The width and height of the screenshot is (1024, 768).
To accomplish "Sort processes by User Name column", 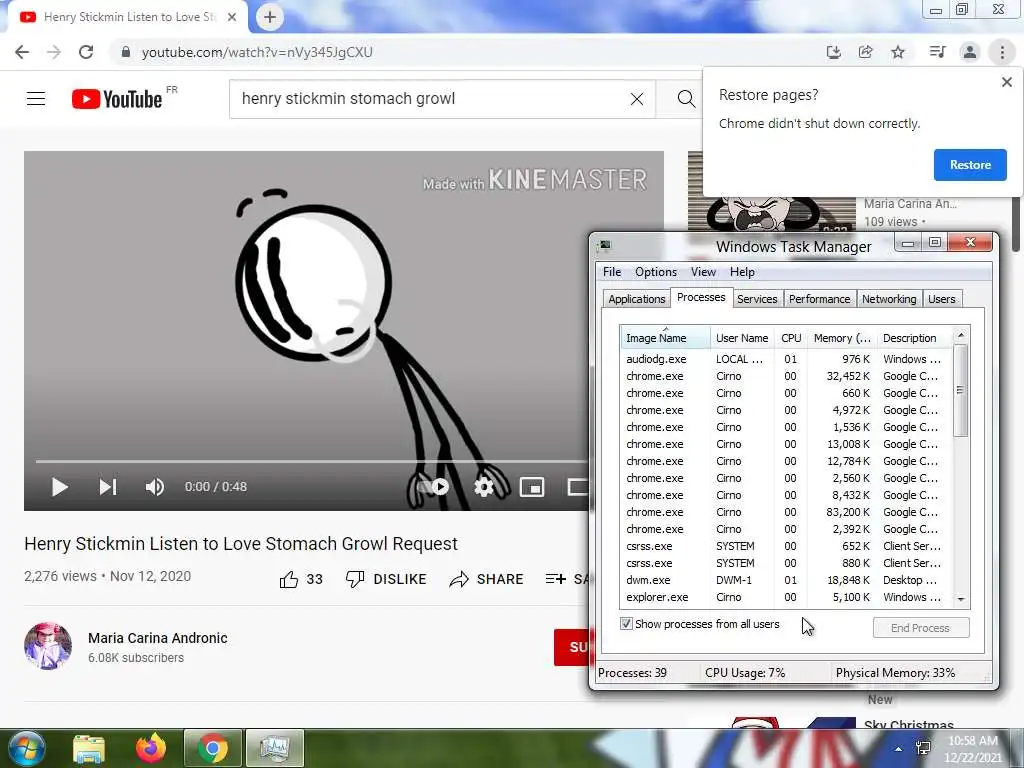I will pos(742,338).
